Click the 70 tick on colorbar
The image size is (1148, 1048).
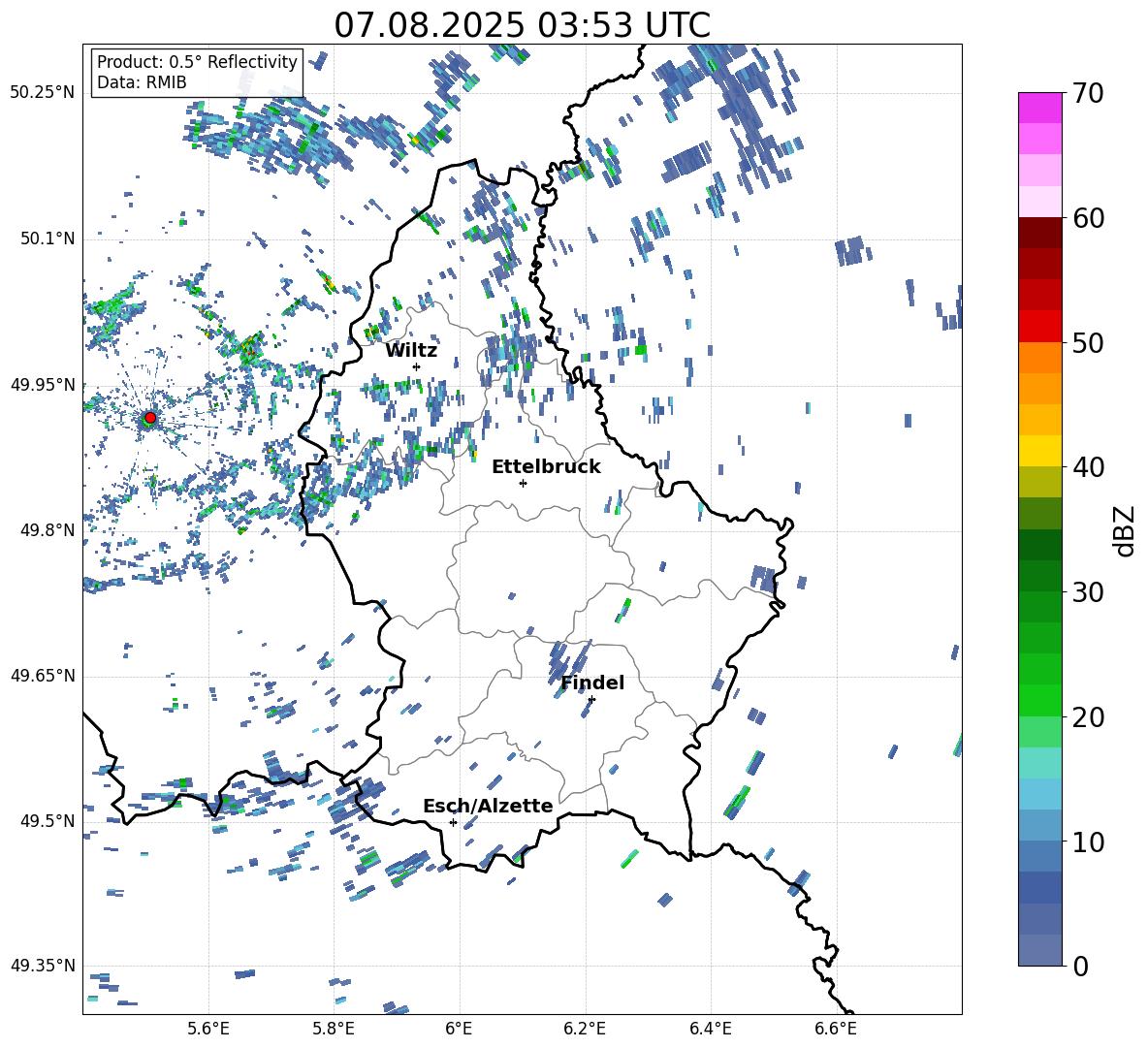(x=1088, y=93)
